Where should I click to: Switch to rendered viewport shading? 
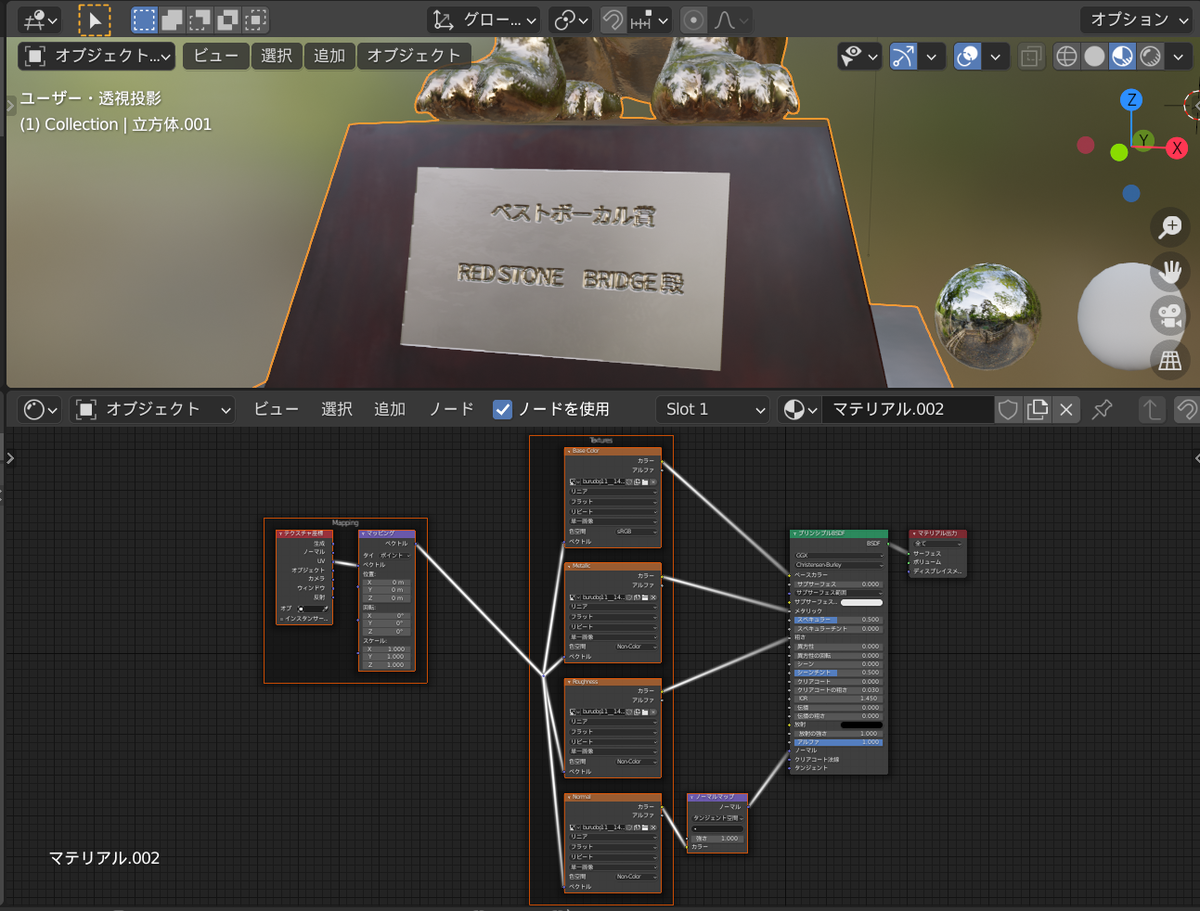point(1151,57)
